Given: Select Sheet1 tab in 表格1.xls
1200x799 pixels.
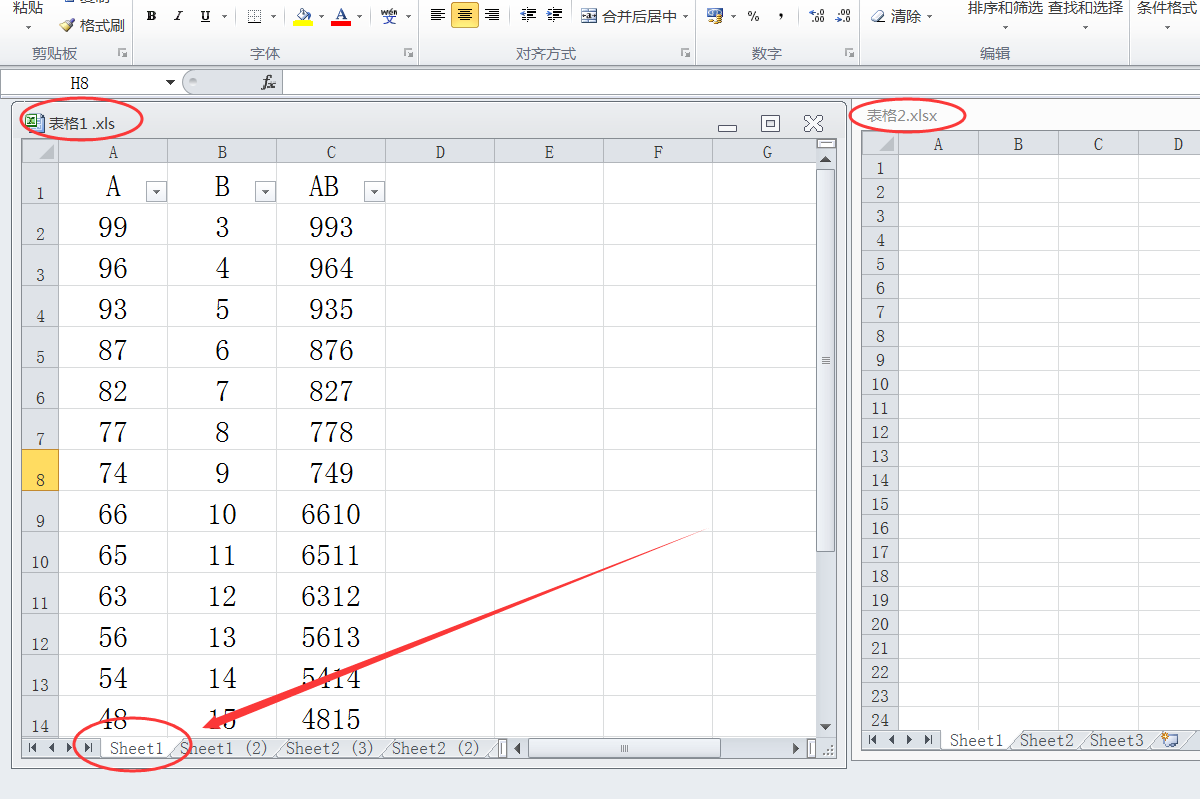Looking at the screenshot, I should [135, 748].
